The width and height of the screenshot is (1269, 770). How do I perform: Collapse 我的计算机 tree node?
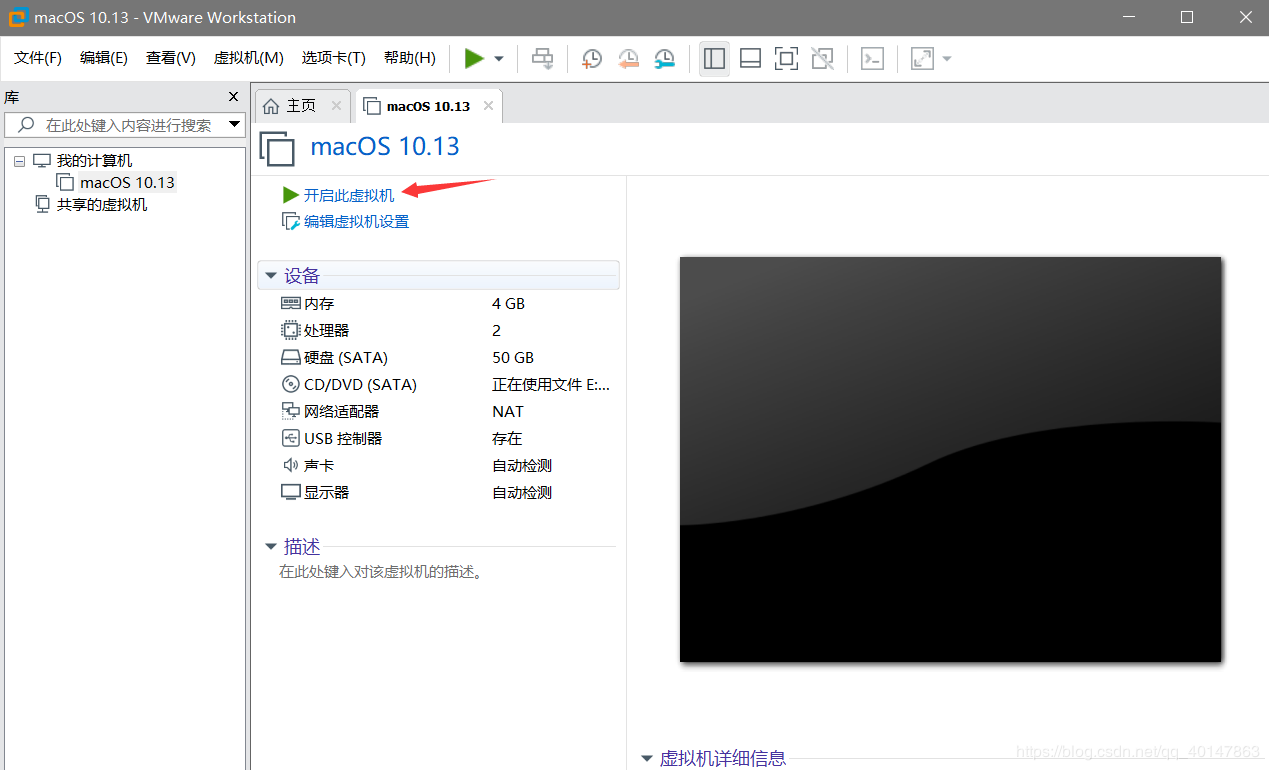19,161
